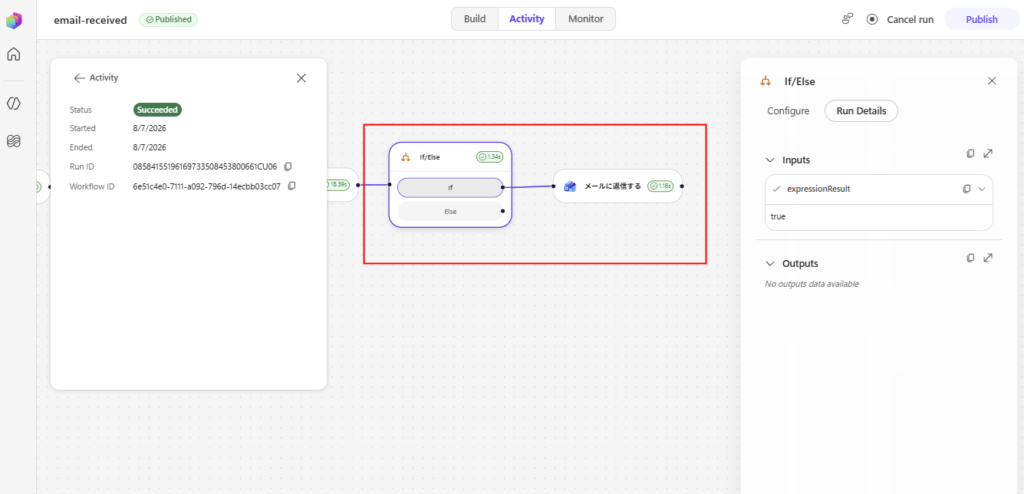Click the checkmark beside expressionResult
Screen dimensions: 1024x494
click(x=776, y=189)
